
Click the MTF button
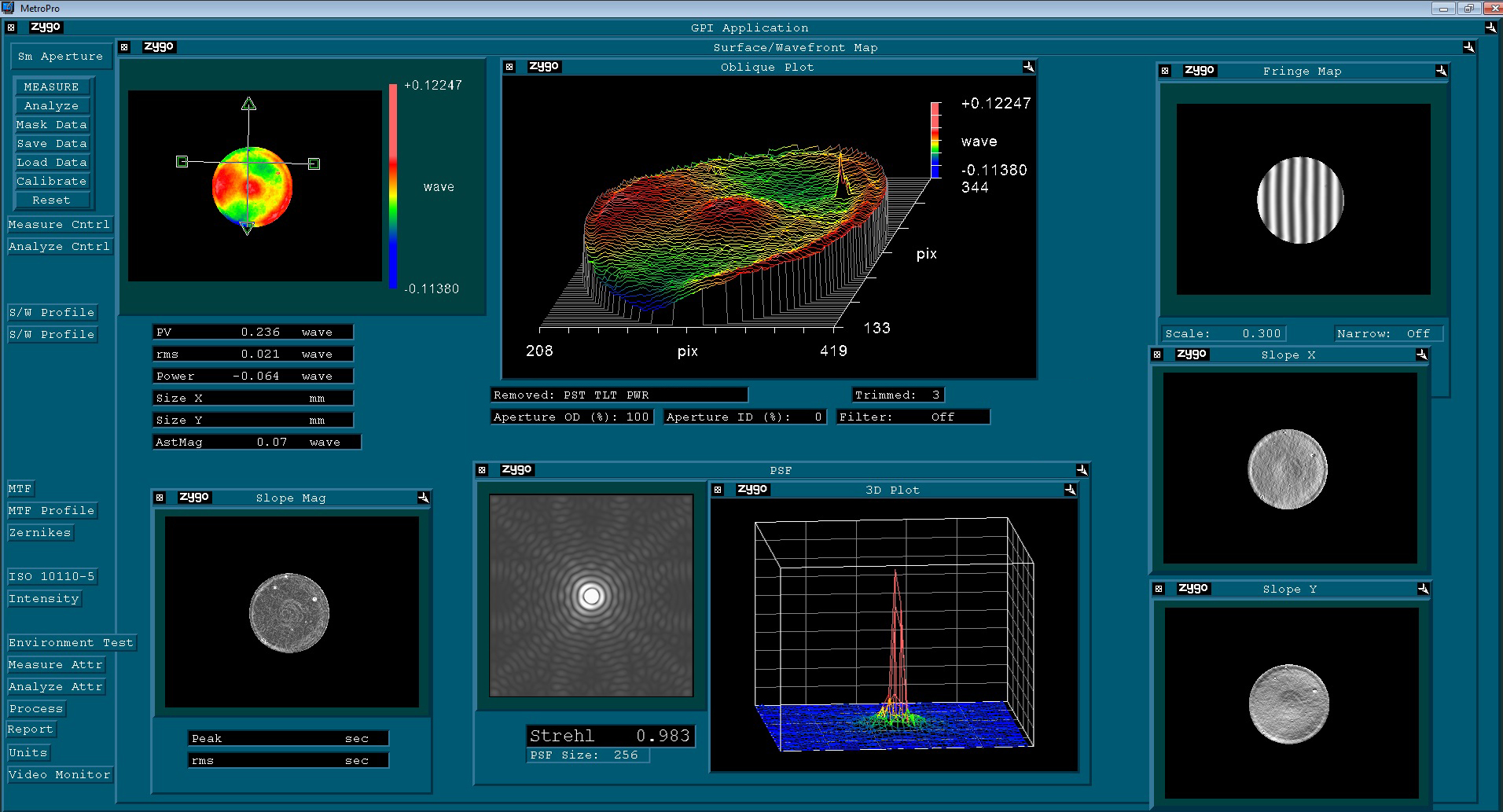(20, 489)
